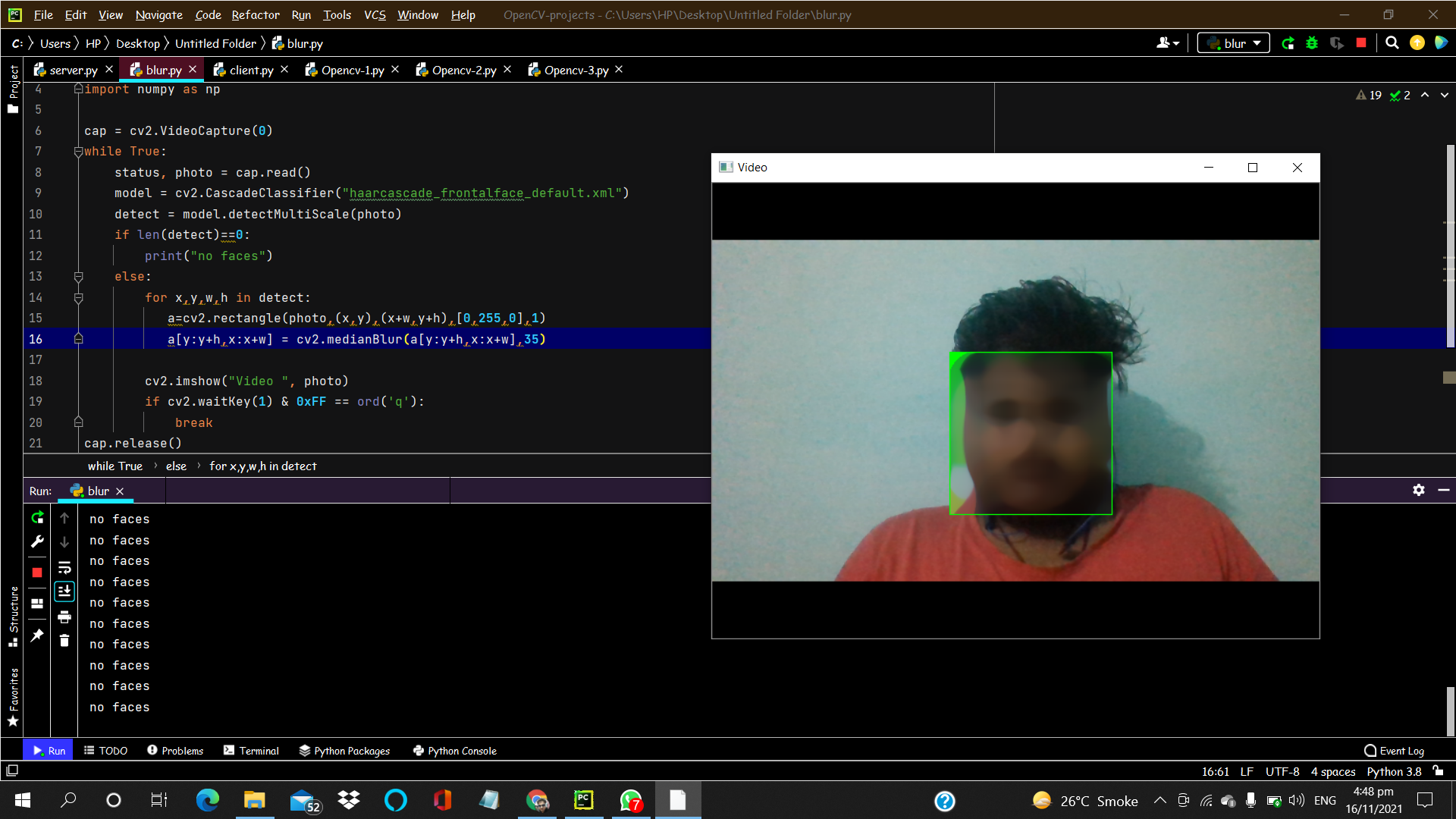
Task: Click the up-arrow stack trace icon
Action: [64, 518]
